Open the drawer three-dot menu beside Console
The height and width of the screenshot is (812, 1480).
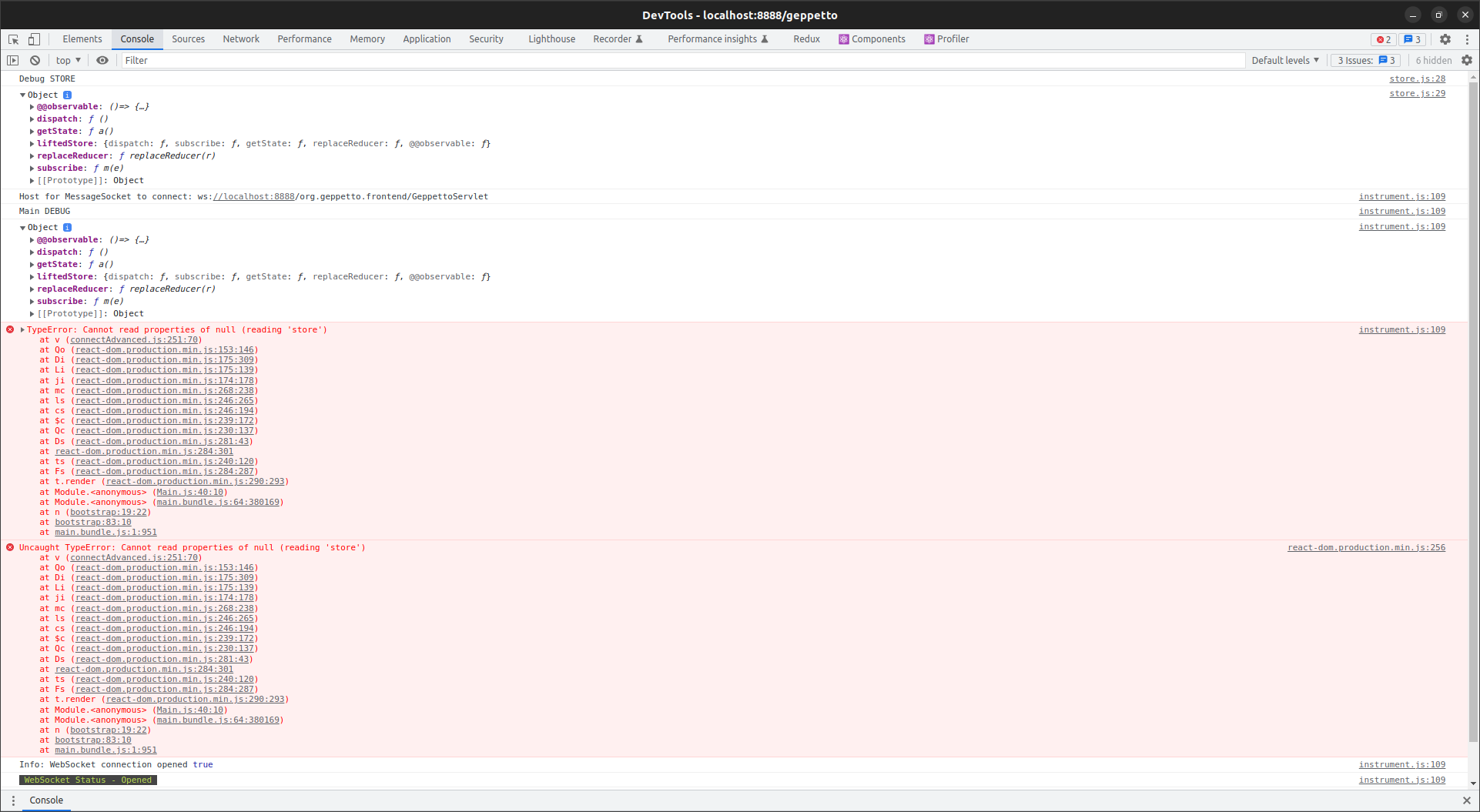pos(13,800)
